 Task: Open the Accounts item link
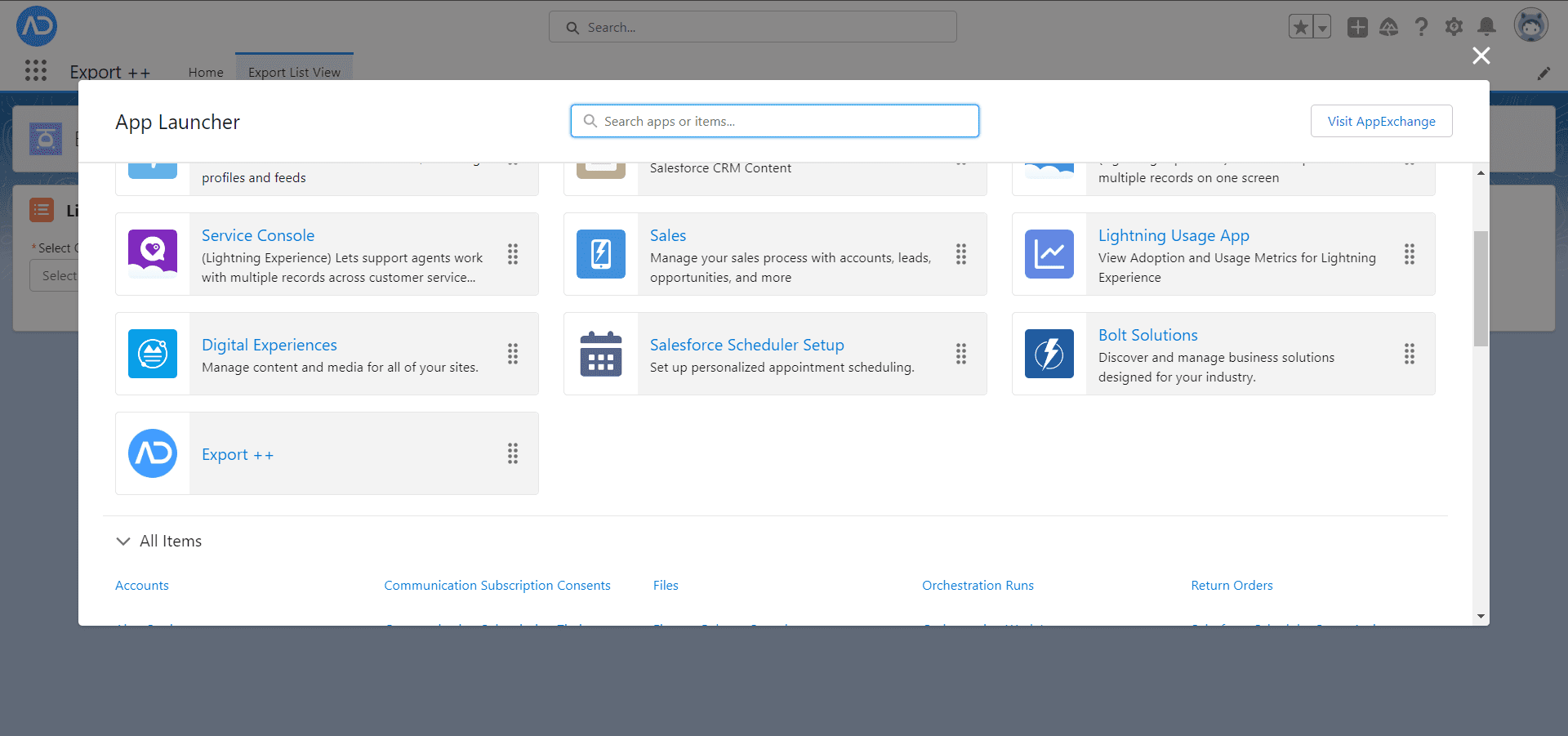(x=142, y=585)
